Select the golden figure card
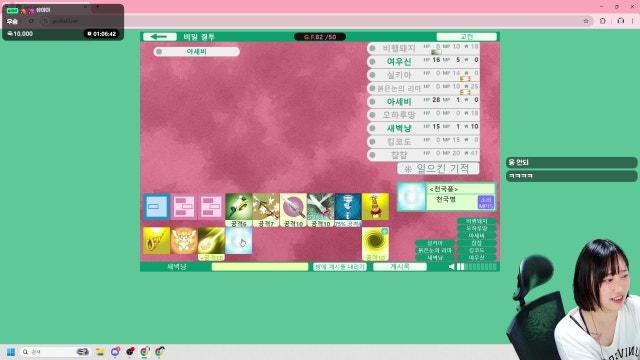Viewport: 640px width, 360px height. pos(375,207)
